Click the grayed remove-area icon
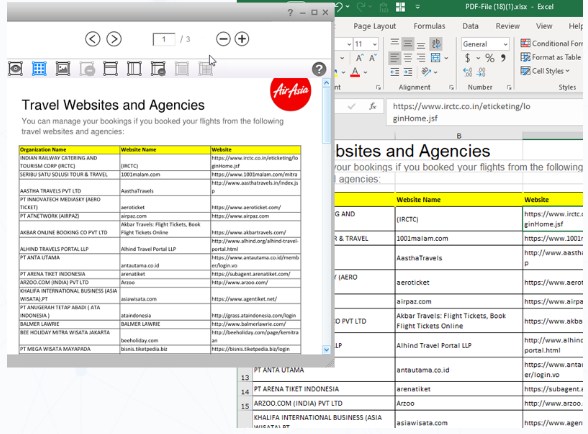 coord(87,69)
